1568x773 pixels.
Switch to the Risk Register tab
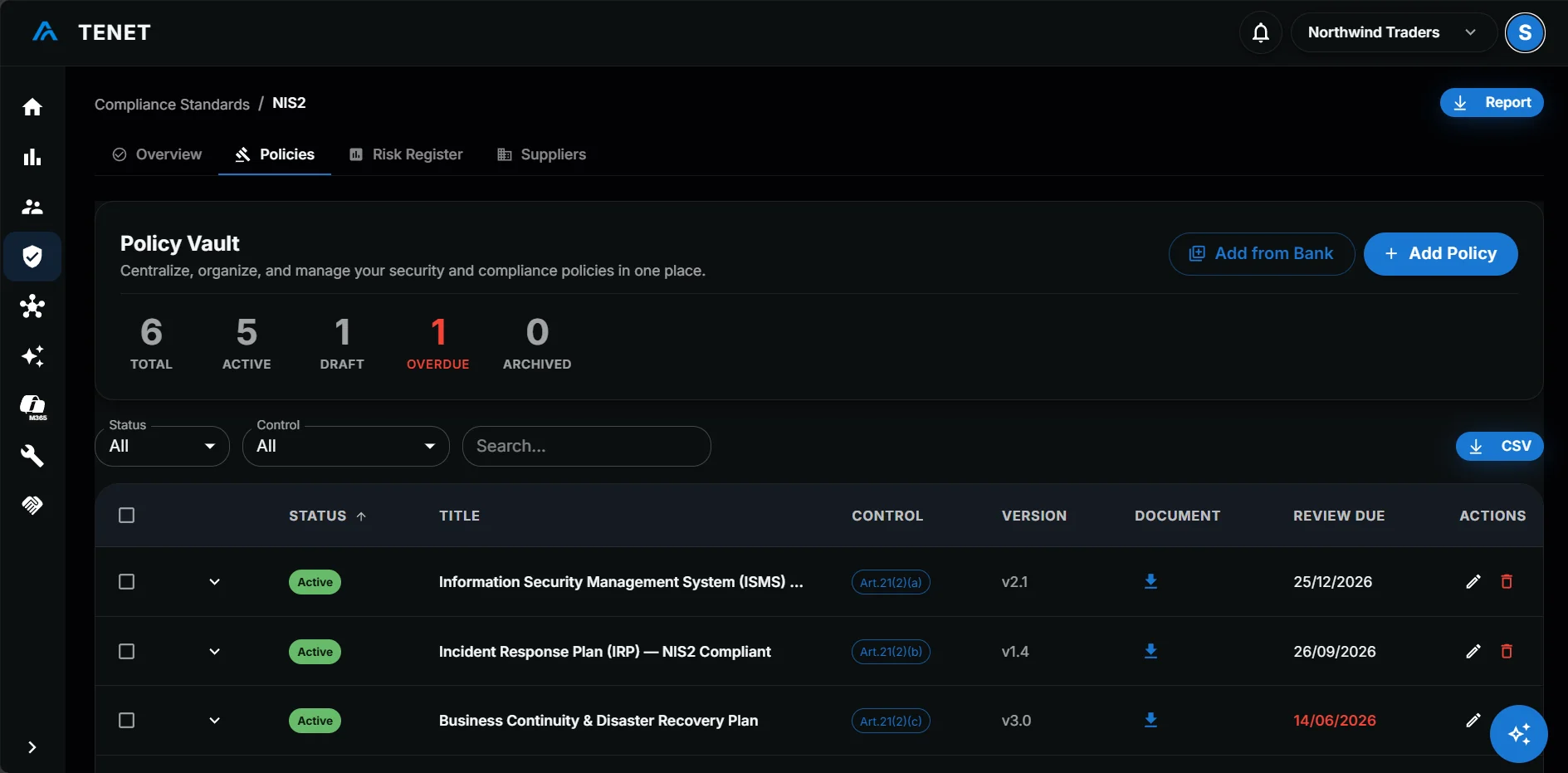click(x=406, y=154)
